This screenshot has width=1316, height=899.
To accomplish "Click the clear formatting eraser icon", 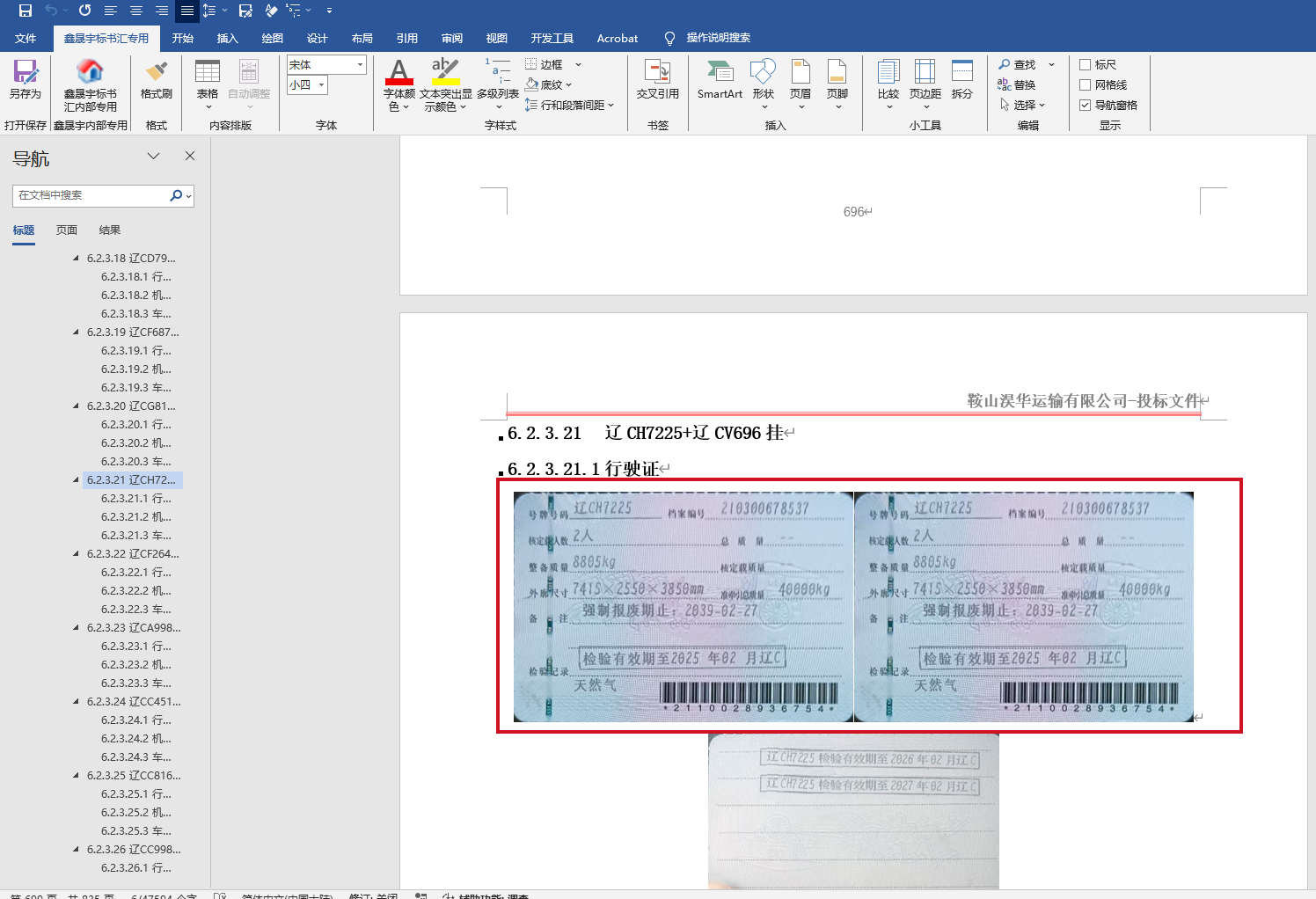I will point(272,11).
